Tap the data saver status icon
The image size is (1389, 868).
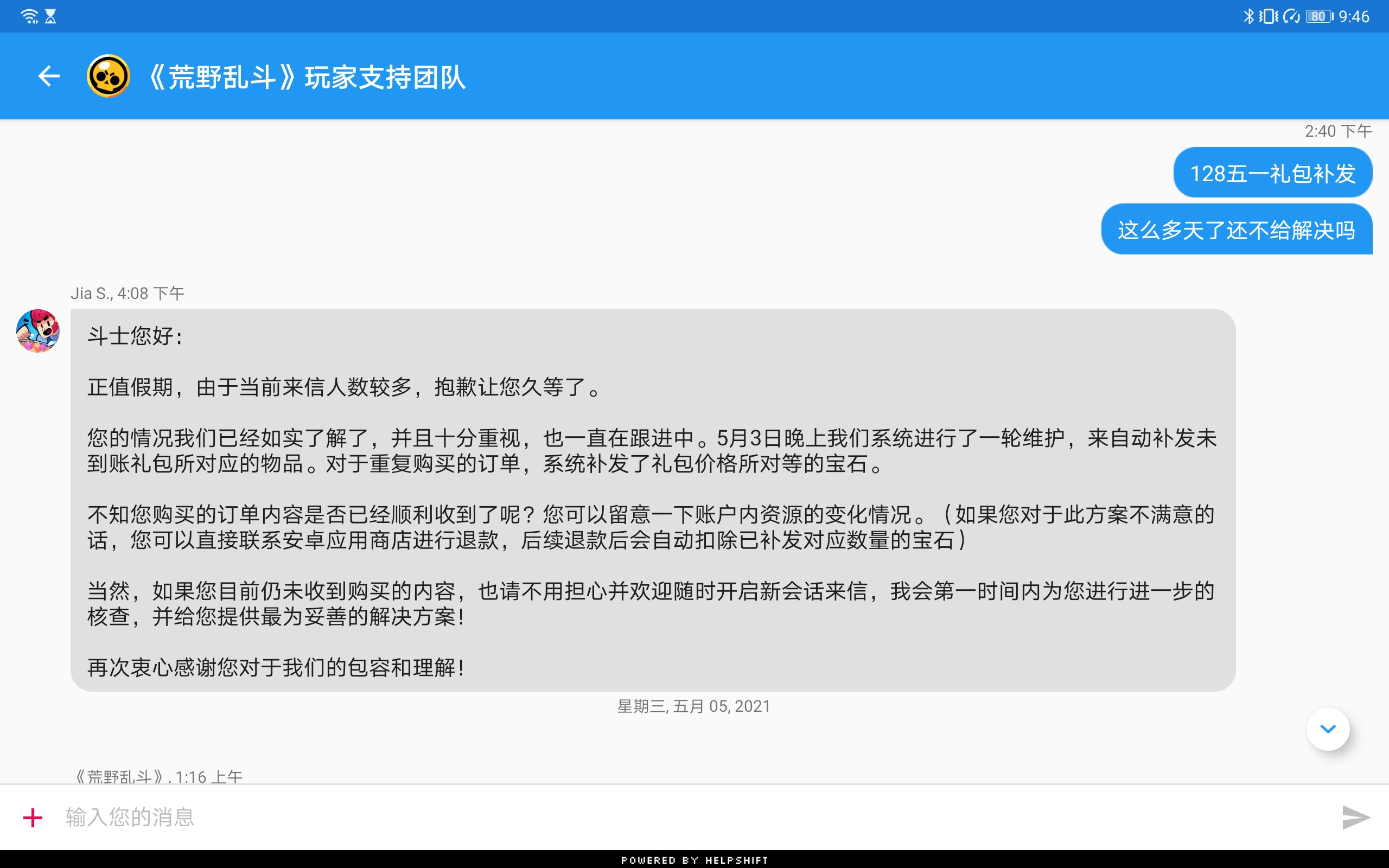pyautogui.click(x=1291, y=16)
